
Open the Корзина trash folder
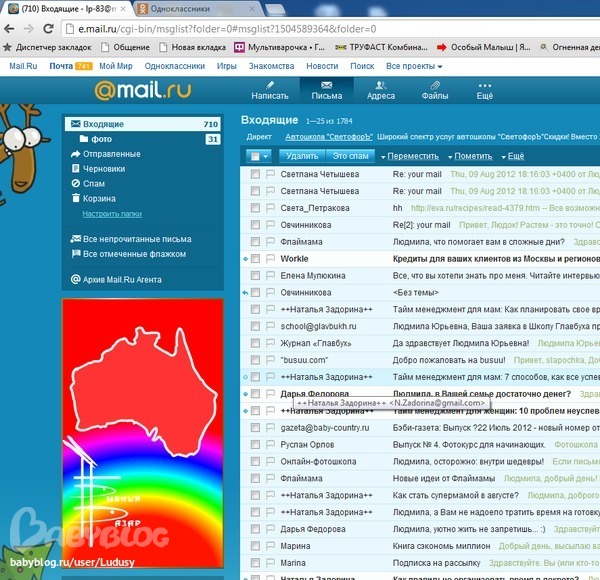click(99, 198)
